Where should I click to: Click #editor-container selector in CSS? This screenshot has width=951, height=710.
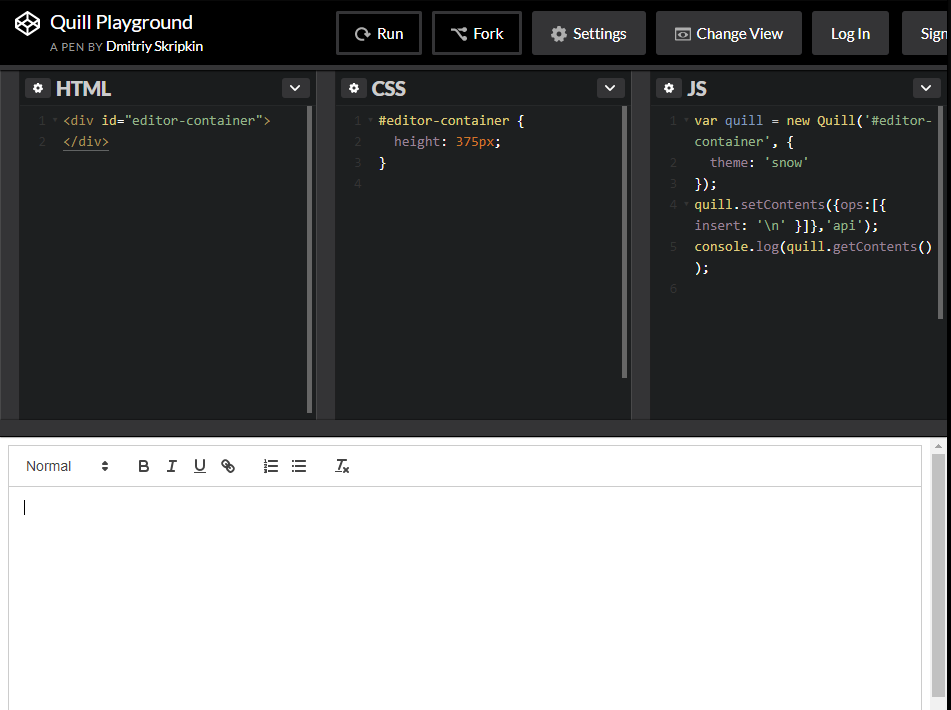444,120
